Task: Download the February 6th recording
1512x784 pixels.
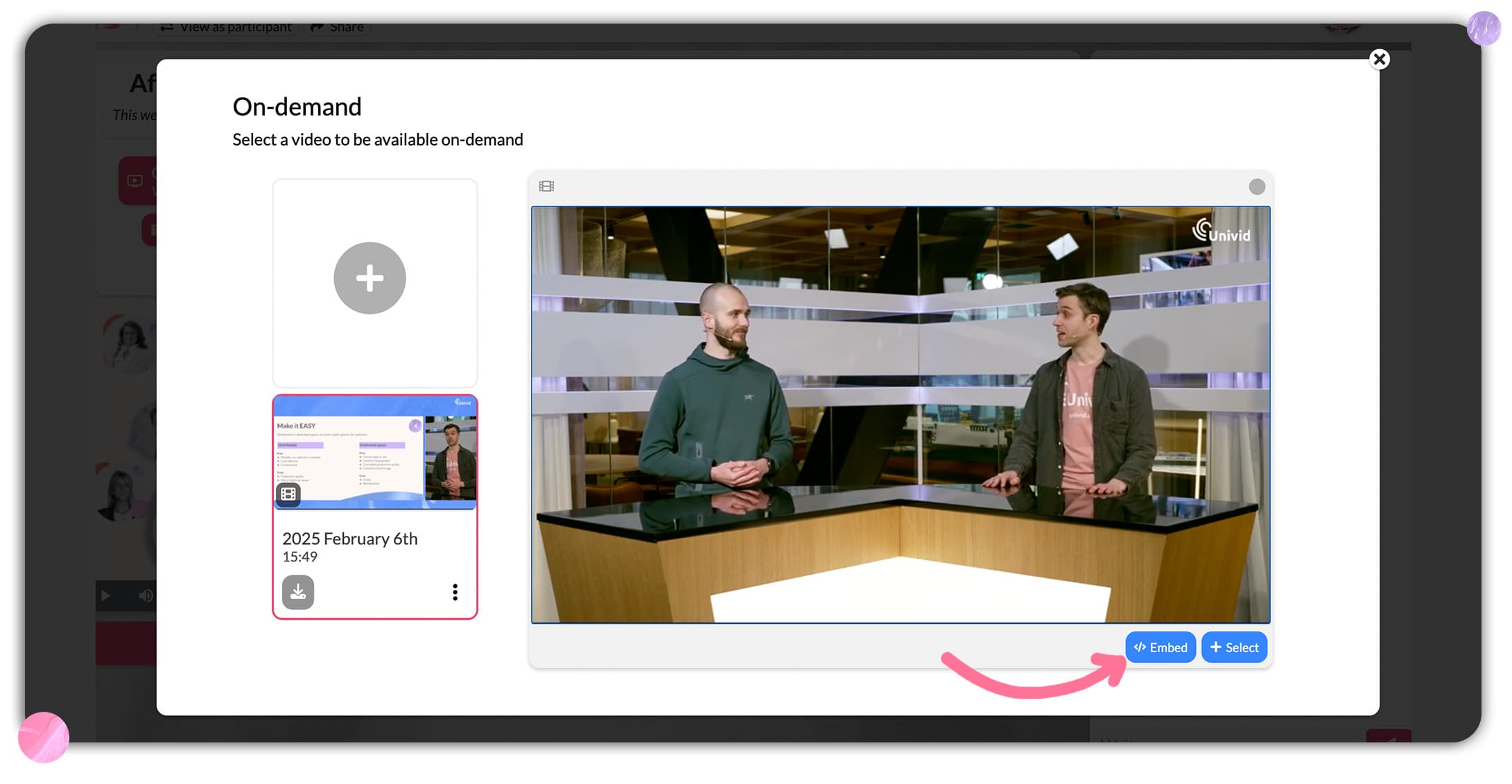Action: (298, 592)
